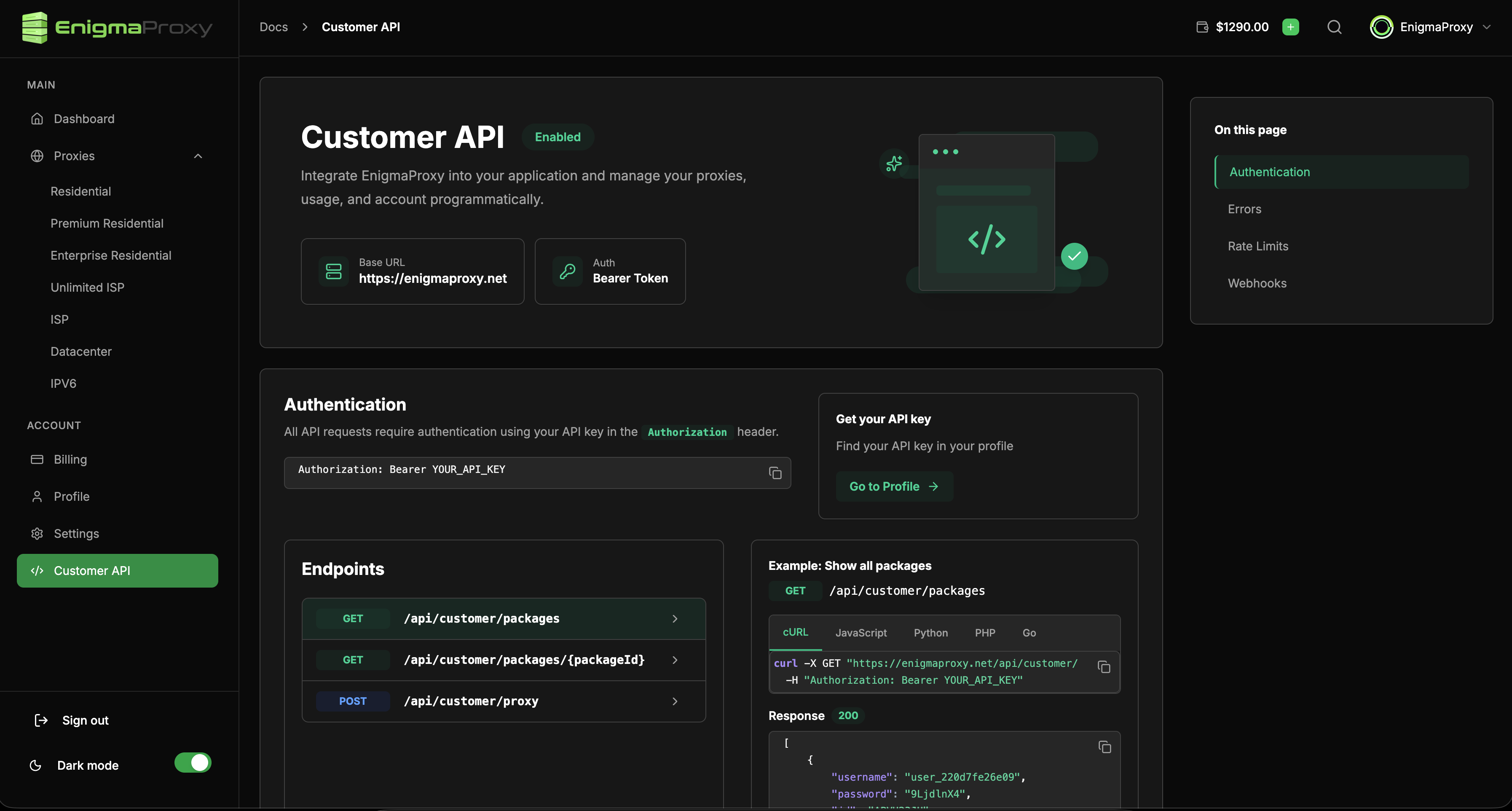Click the Settings gear icon
1512x811 pixels.
coord(37,533)
